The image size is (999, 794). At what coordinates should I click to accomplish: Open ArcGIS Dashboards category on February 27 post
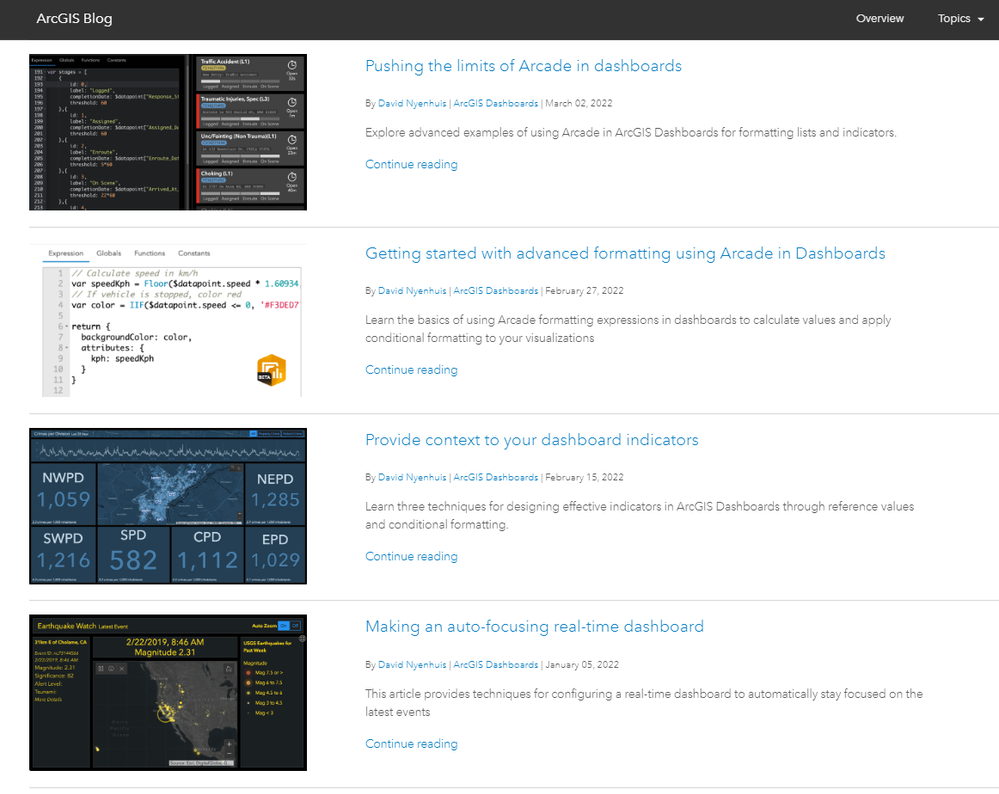click(x=495, y=291)
